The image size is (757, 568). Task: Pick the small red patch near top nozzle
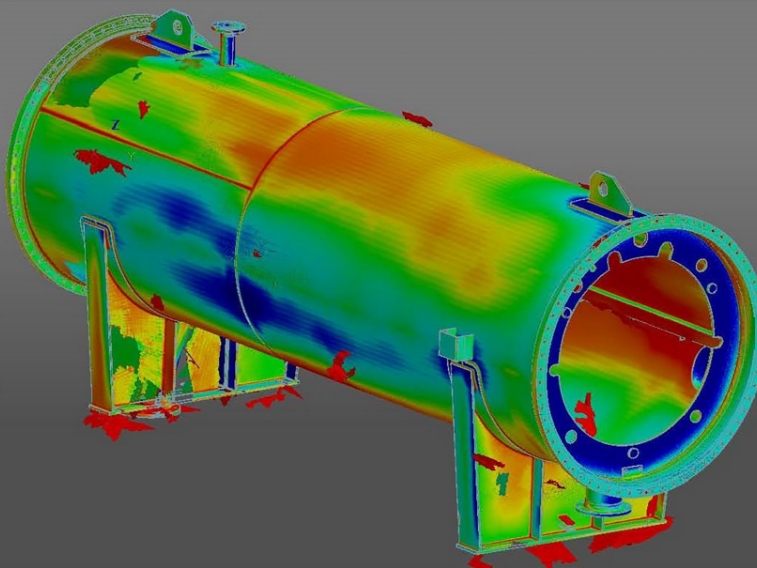pyautogui.click(x=143, y=106)
